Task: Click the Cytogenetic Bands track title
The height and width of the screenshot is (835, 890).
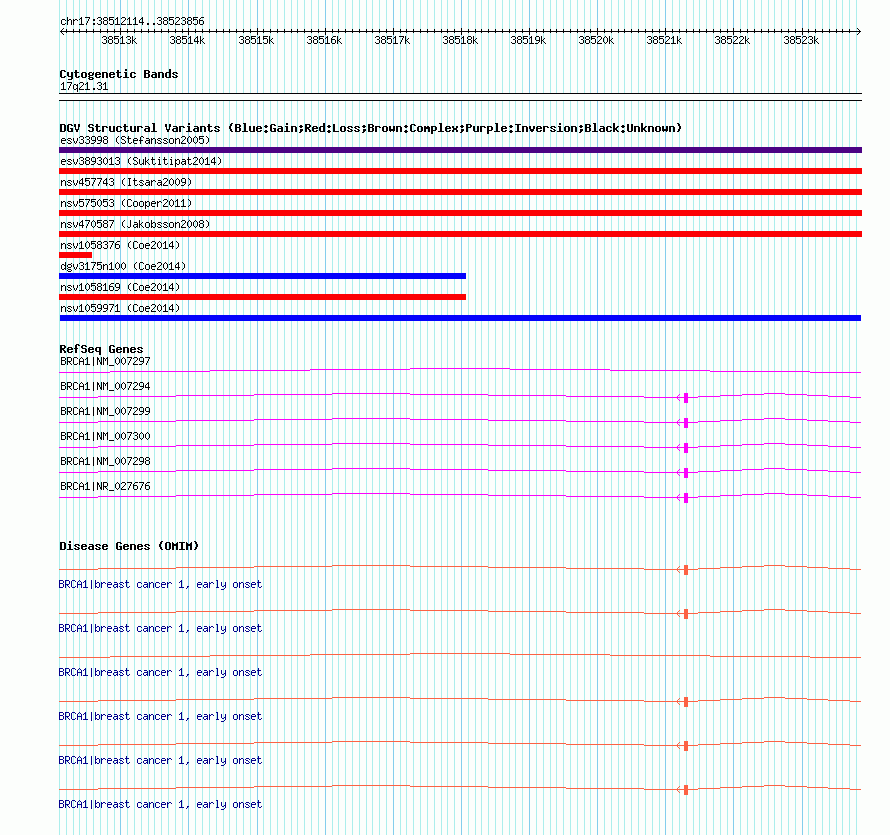Action: [119, 74]
